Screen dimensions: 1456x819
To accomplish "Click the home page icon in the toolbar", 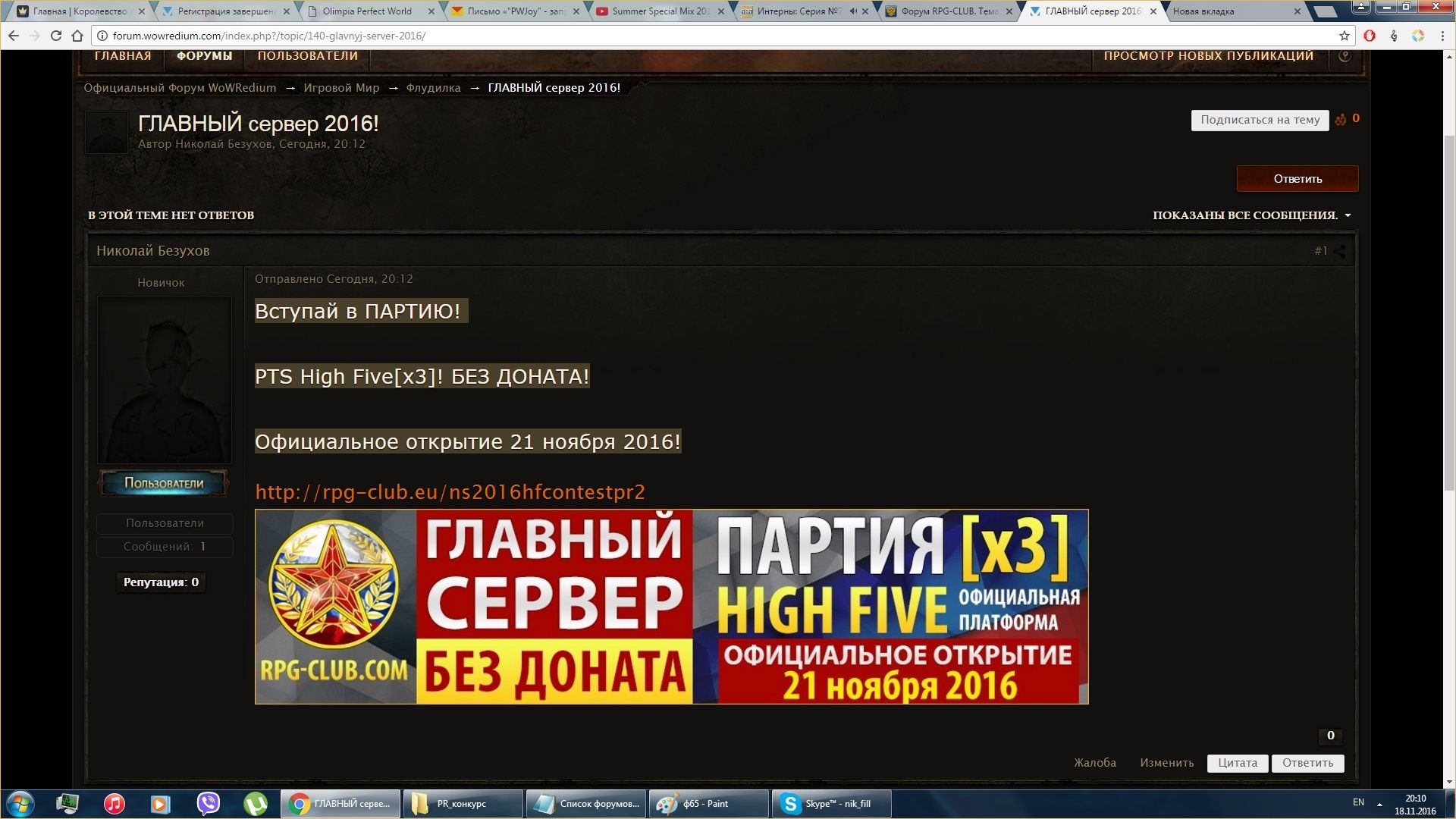I will (77, 36).
